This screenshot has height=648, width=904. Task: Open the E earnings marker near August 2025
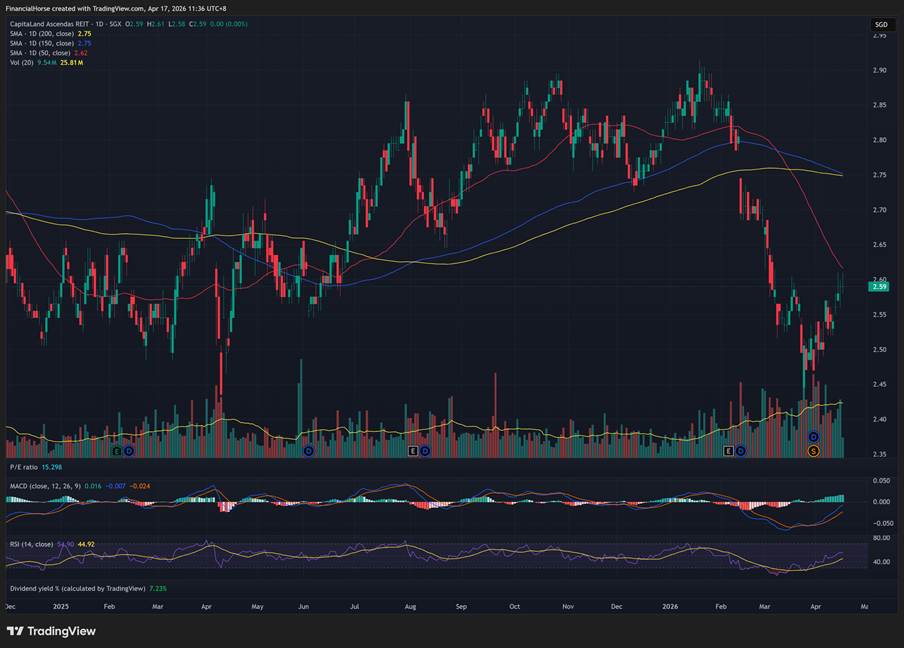412,452
